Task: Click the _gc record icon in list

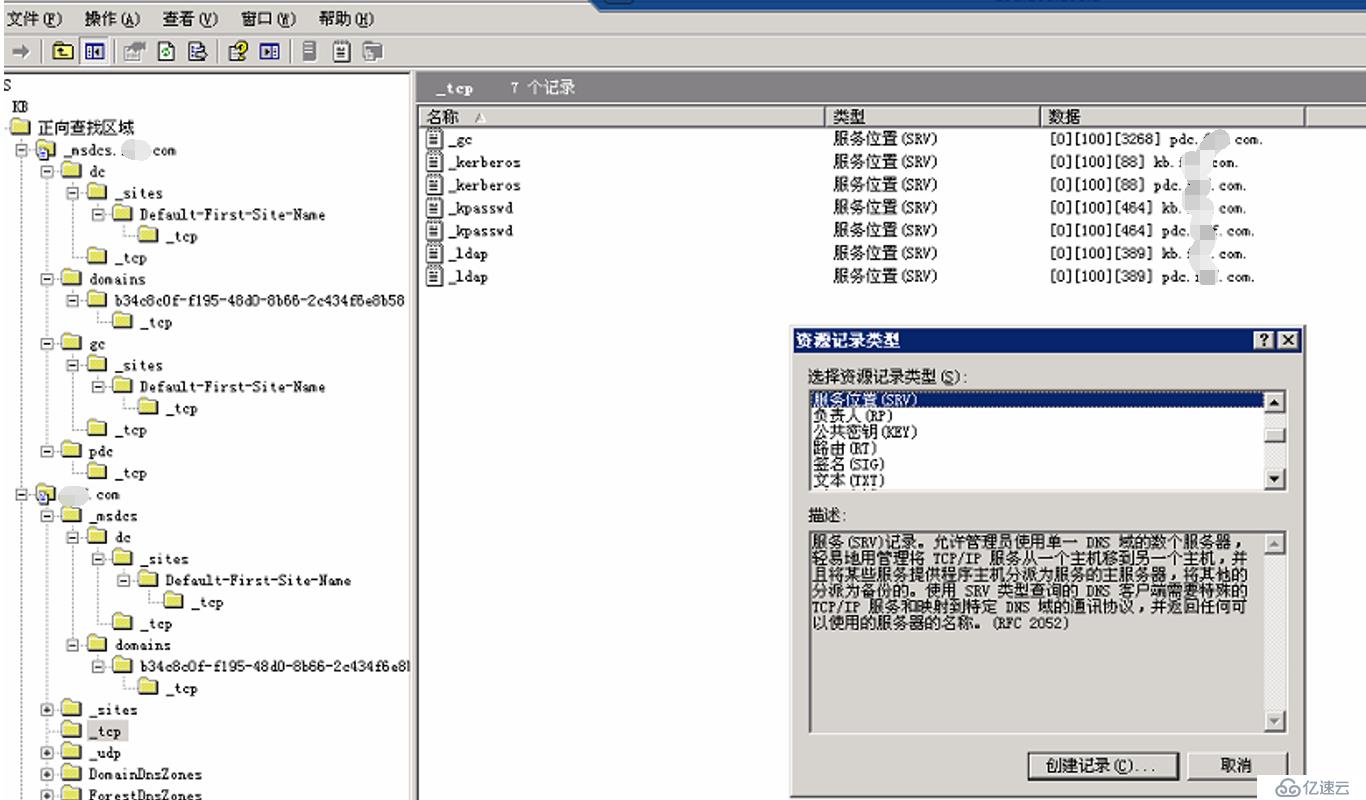Action: click(x=434, y=140)
